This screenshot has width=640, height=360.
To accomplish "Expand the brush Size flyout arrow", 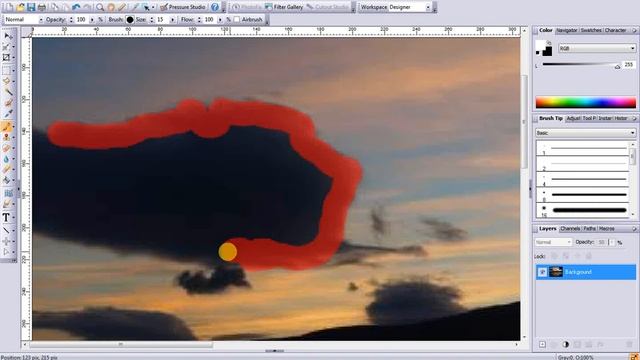I will [172, 20].
